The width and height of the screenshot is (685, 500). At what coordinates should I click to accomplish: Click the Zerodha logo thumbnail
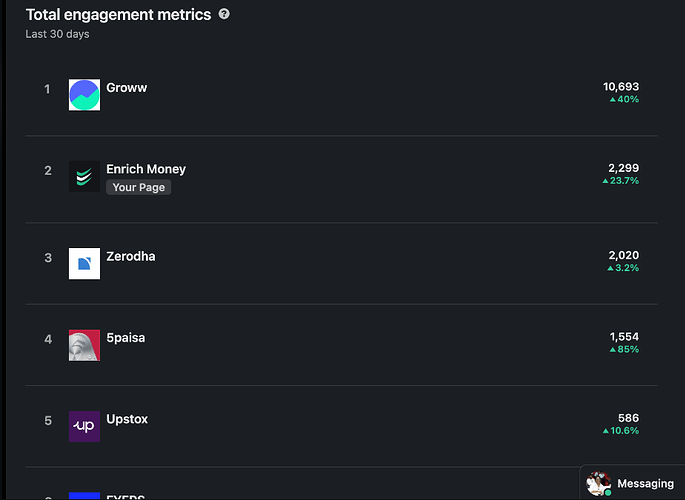(x=84, y=264)
